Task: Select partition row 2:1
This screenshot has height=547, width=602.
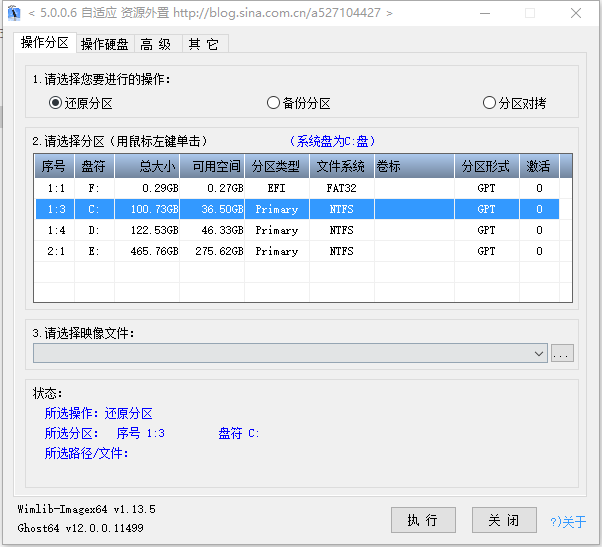Action: 297,251
